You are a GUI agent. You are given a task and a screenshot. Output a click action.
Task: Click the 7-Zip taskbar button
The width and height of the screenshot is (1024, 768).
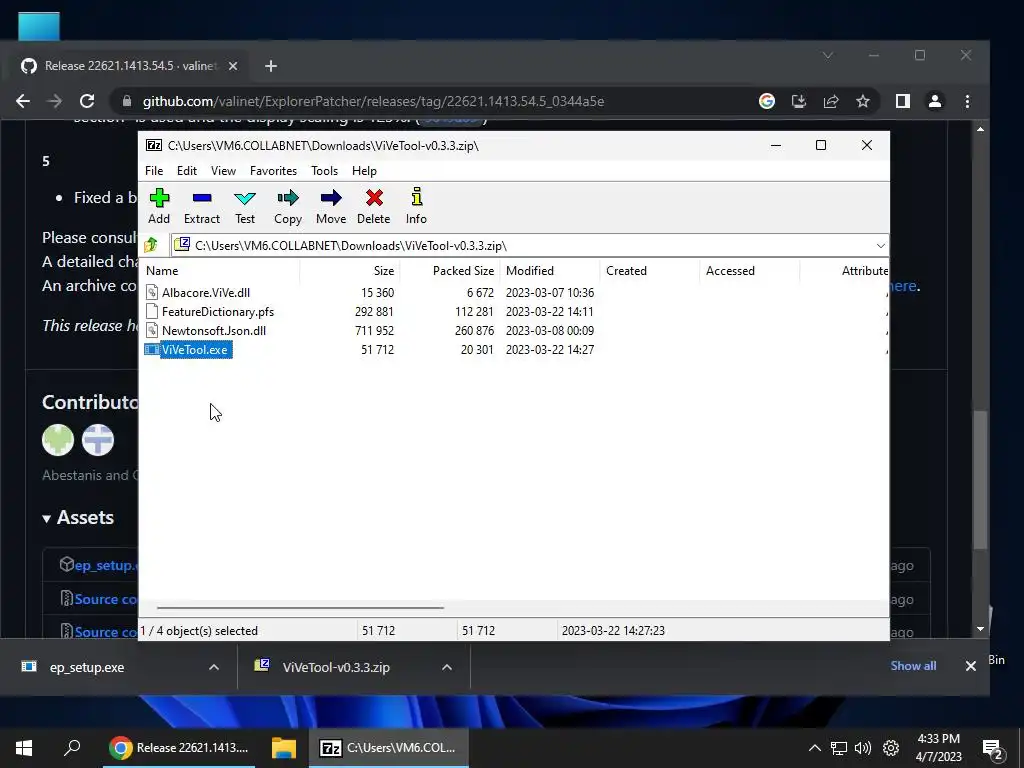coord(389,748)
